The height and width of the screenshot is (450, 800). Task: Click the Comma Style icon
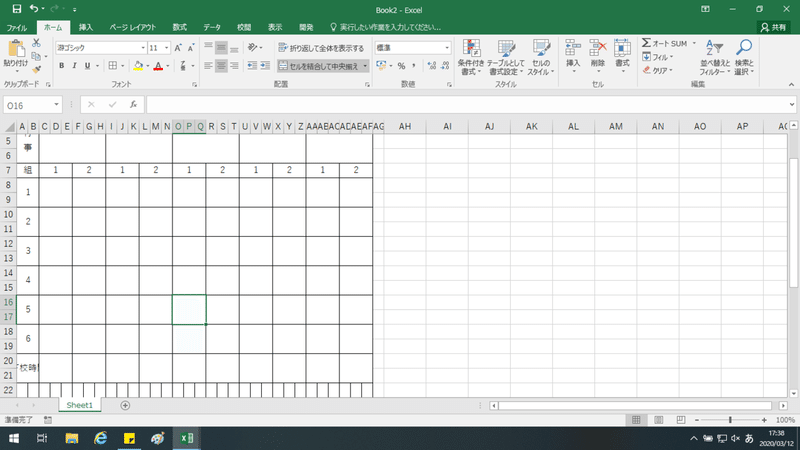pos(414,66)
